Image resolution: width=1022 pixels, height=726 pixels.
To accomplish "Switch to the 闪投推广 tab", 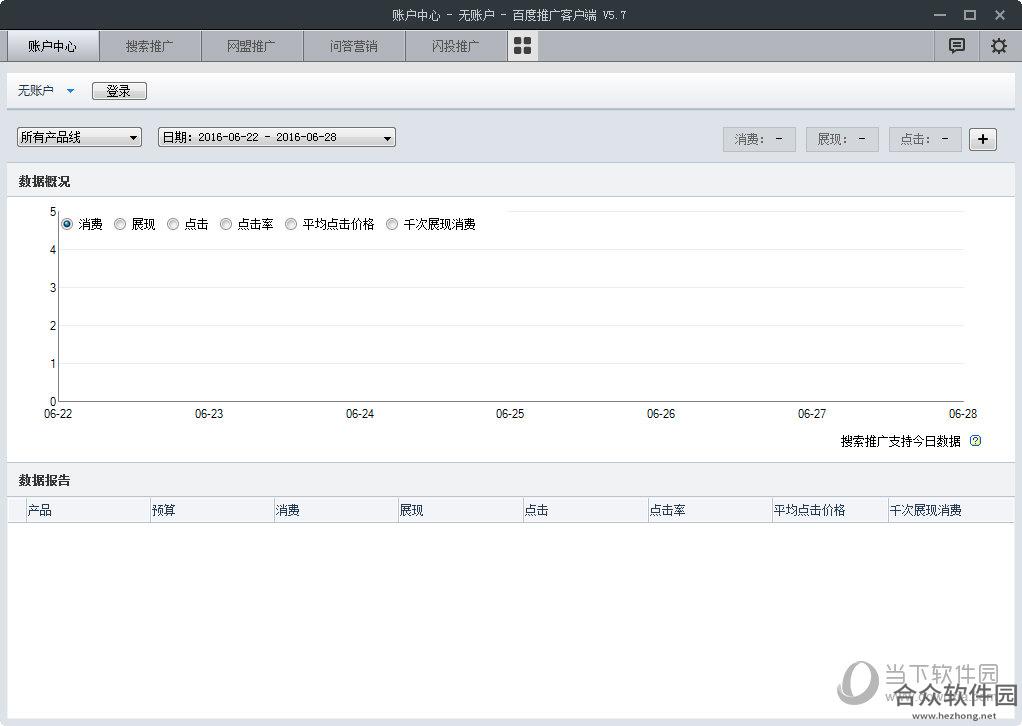I will [456, 46].
